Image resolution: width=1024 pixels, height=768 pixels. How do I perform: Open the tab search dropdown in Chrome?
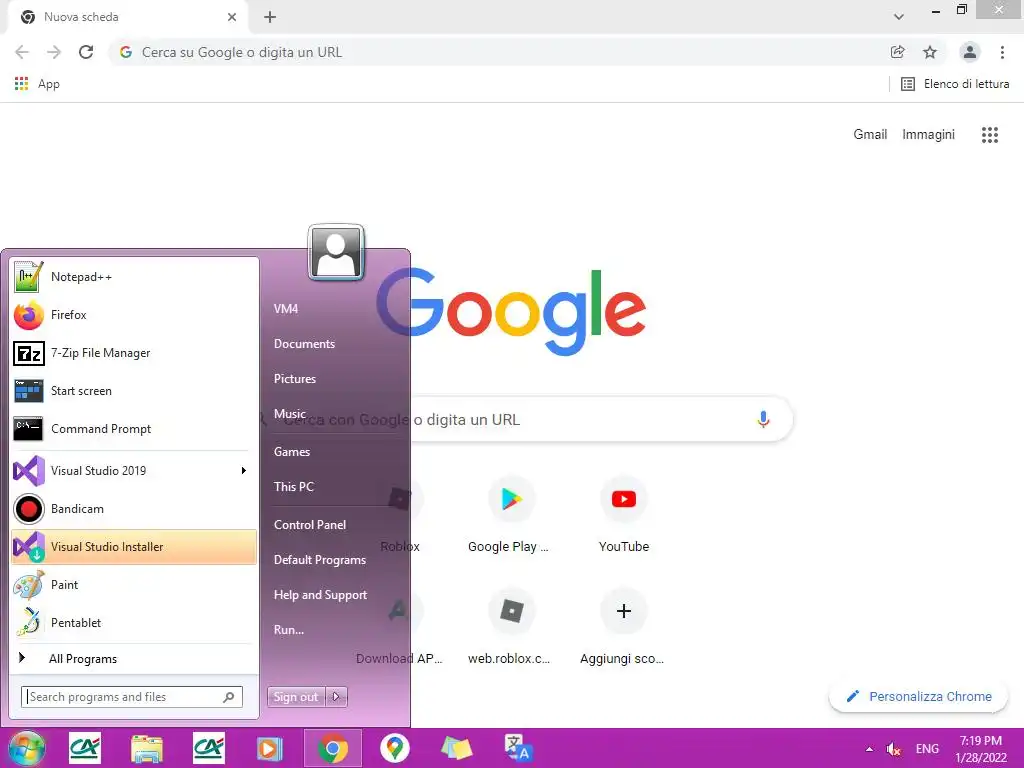[899, 17]
